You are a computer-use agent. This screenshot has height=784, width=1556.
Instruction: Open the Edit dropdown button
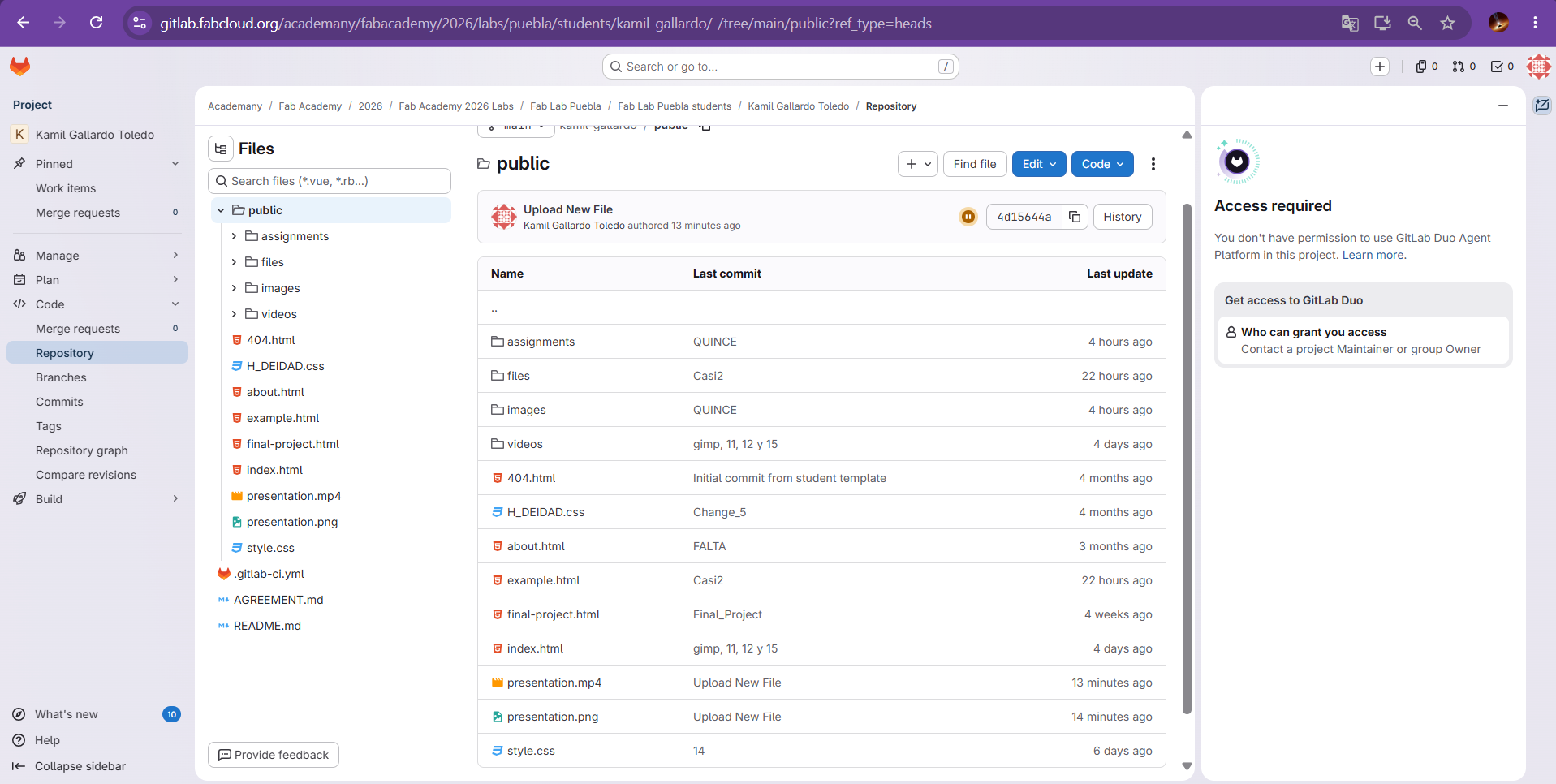coord(1039,164)
